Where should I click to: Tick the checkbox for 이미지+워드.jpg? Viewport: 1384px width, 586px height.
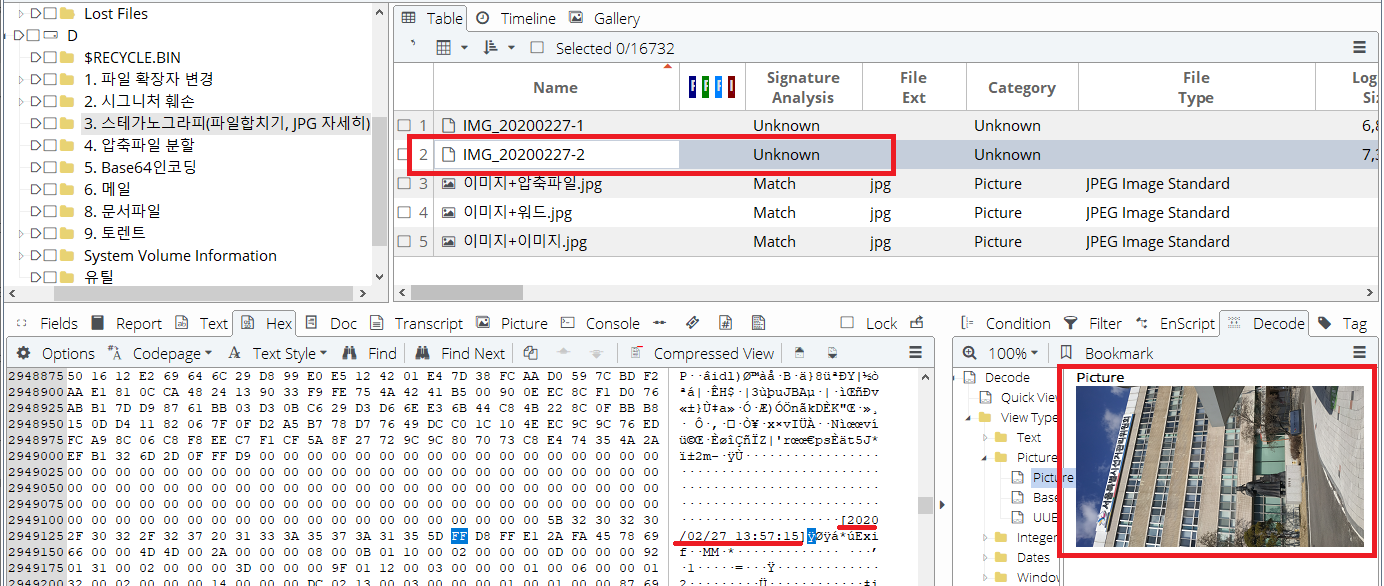[x=405, y=213]
